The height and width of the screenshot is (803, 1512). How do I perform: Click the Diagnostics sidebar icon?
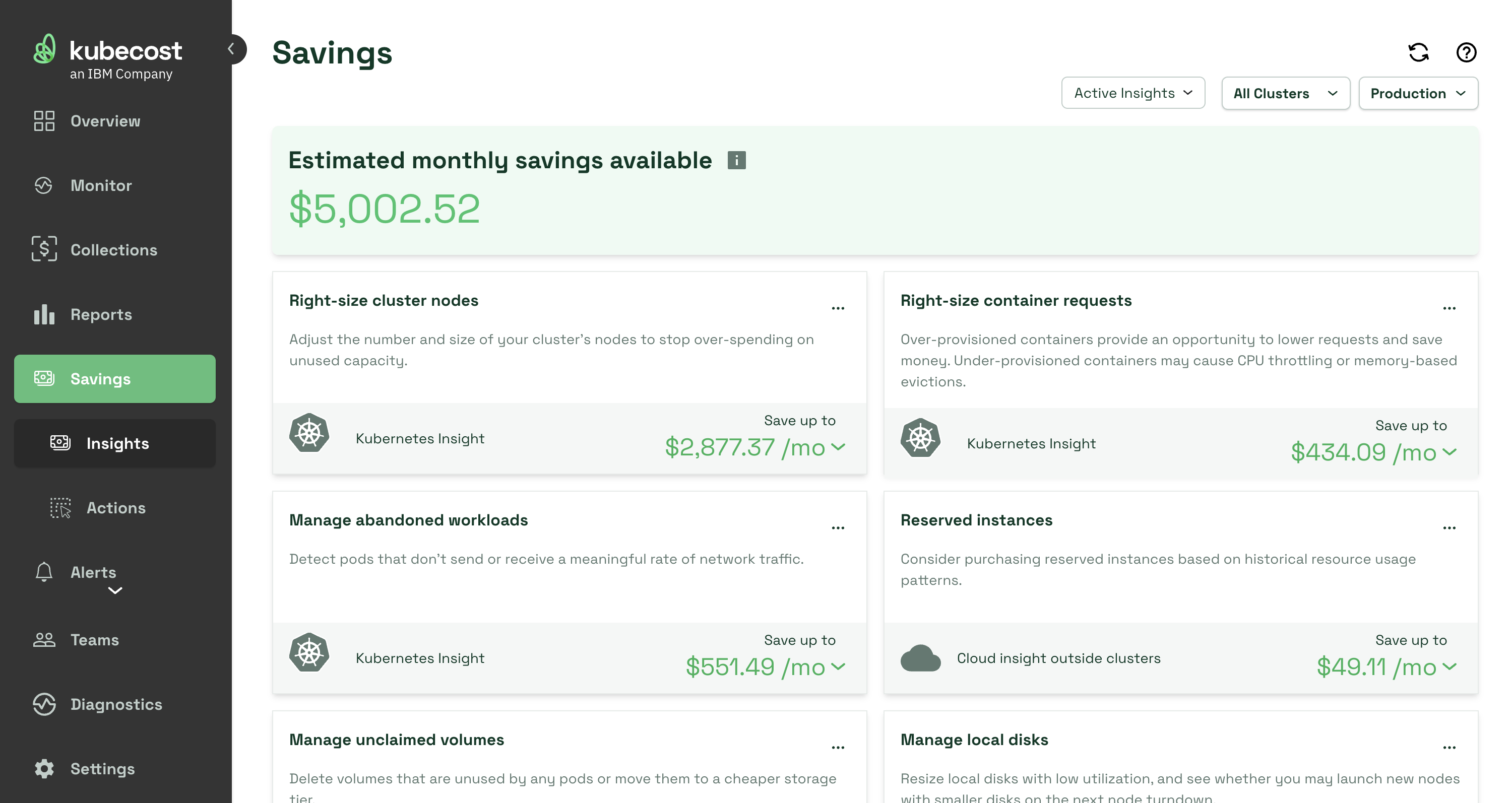coord(44,704)
